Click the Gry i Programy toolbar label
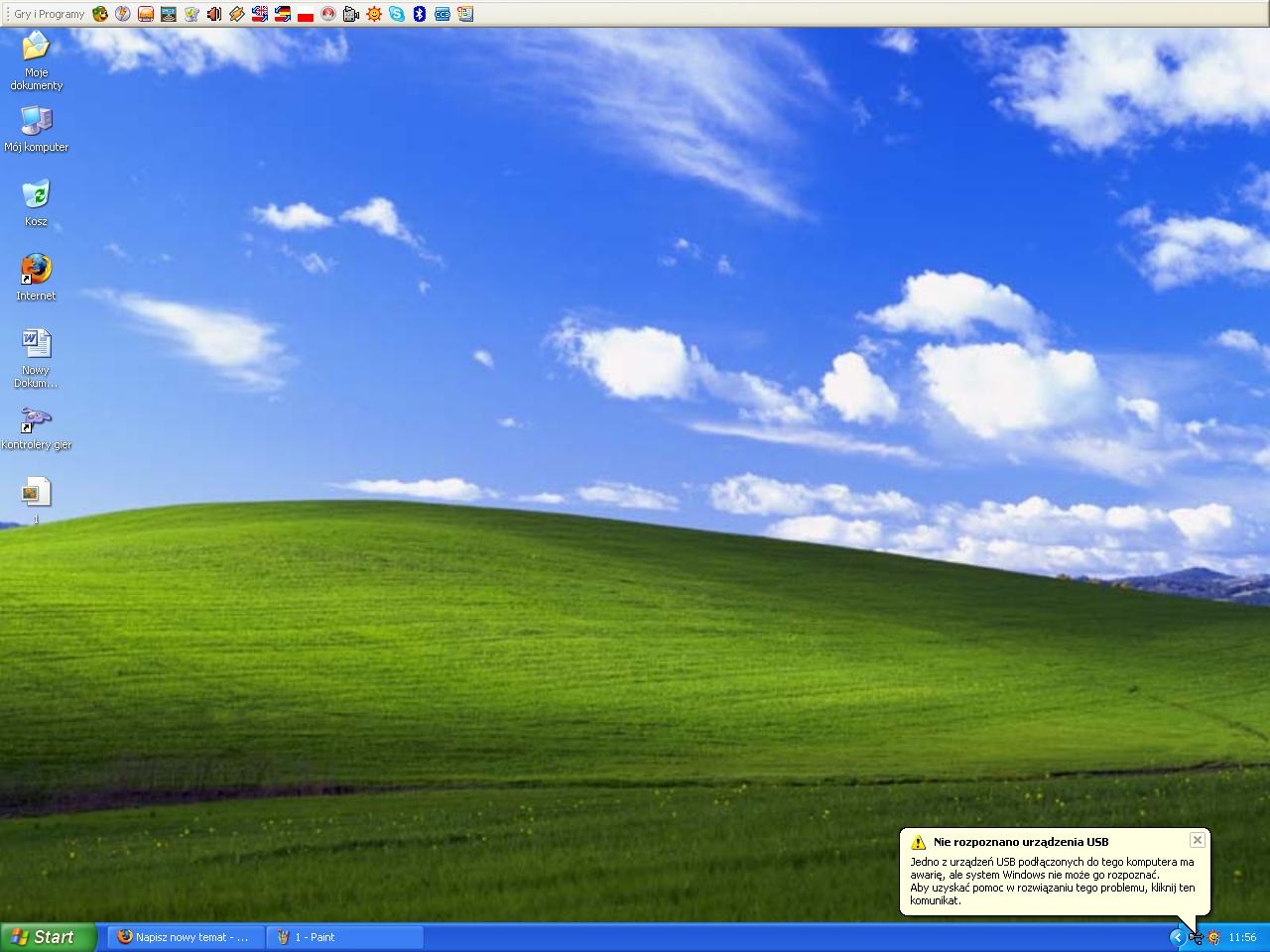The image size is (1270, 952). coord(50,14)
